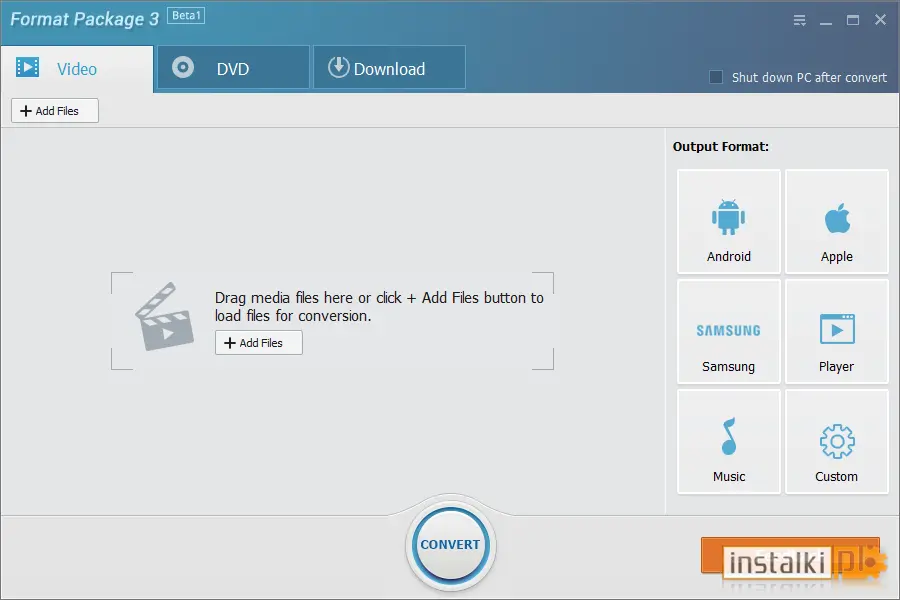
Task: Choose the Apple output format
Action: tap(836, 221)
